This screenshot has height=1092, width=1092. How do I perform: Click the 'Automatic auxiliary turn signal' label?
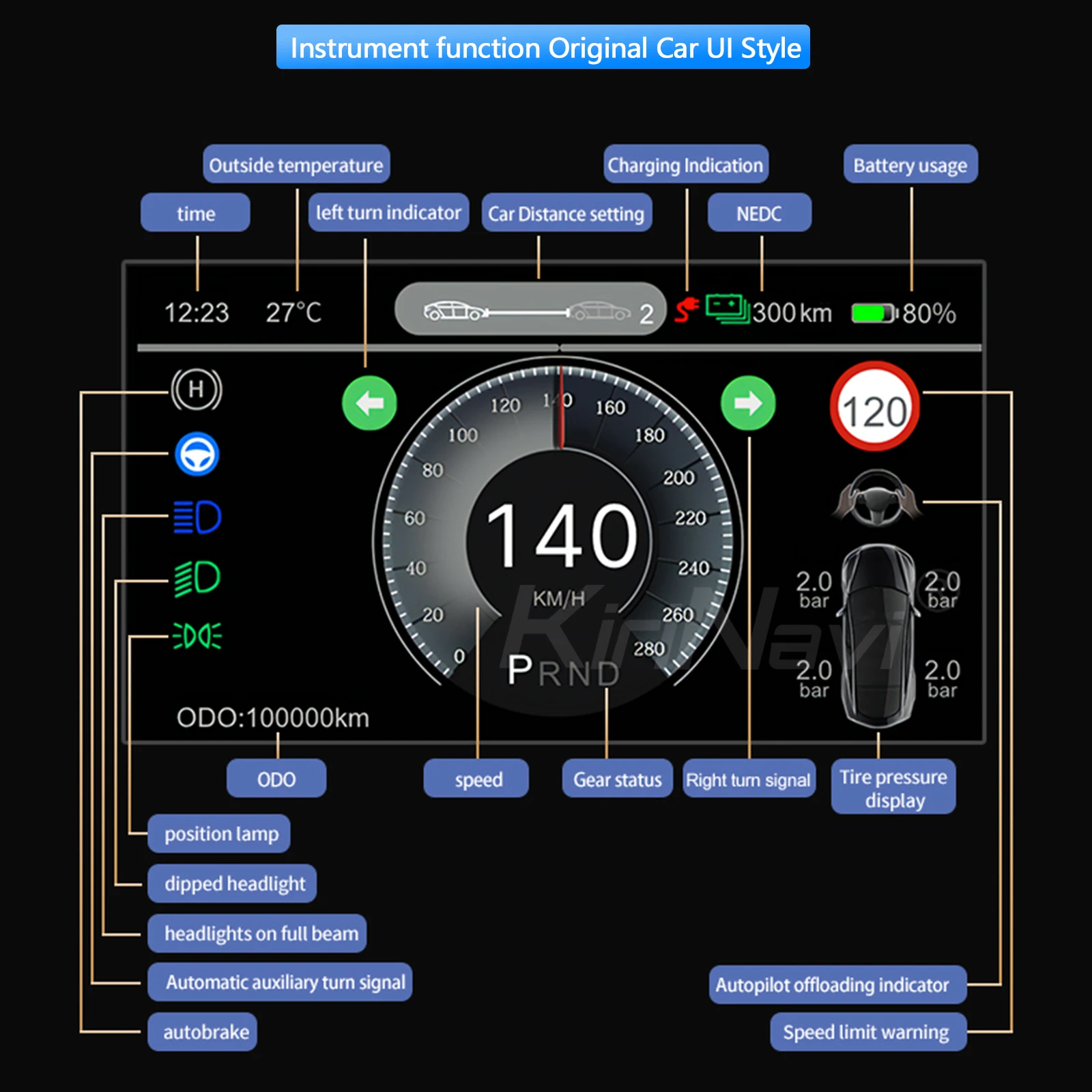[x=280, y=982]
